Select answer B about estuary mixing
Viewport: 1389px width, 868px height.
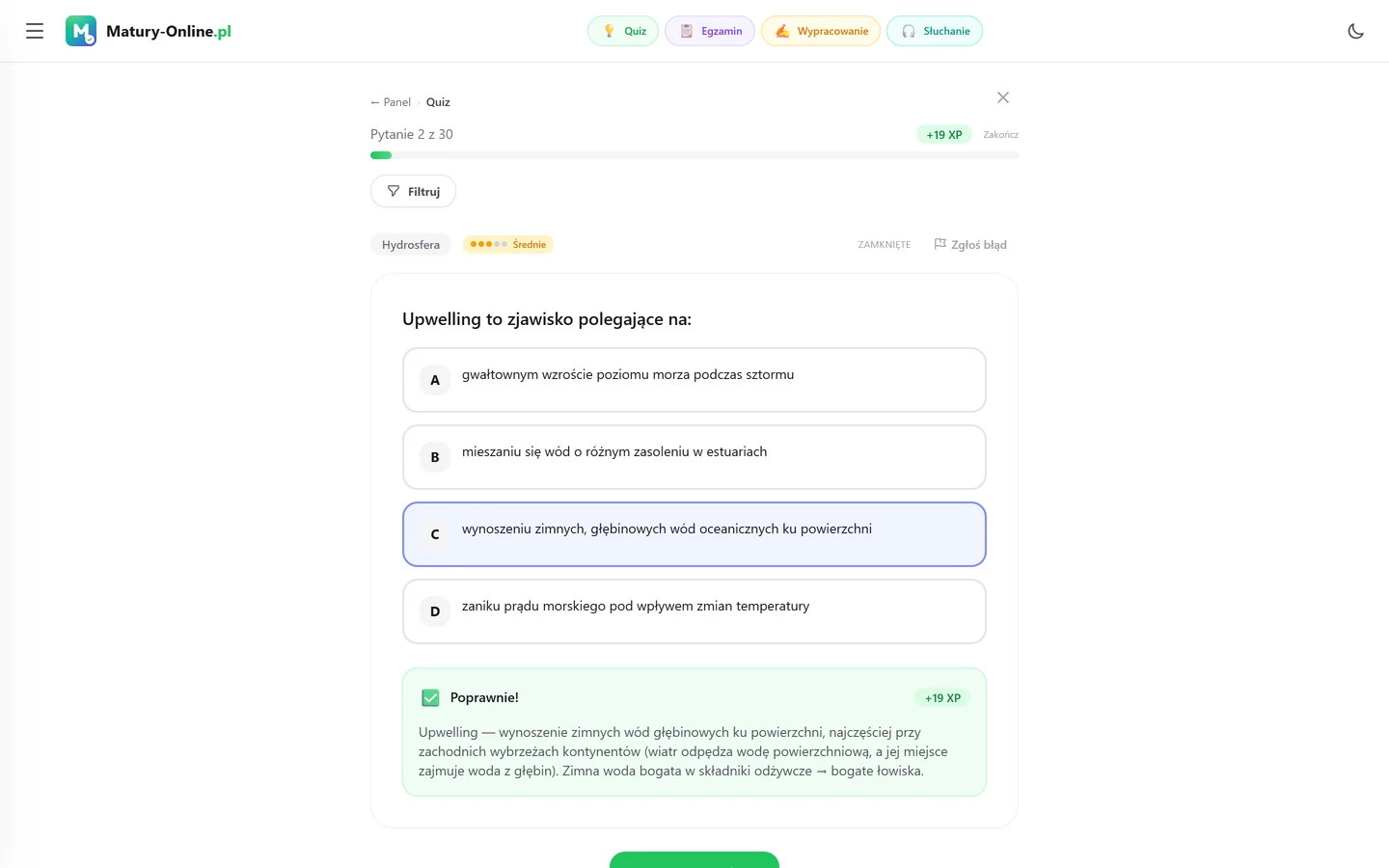[694, 457]
